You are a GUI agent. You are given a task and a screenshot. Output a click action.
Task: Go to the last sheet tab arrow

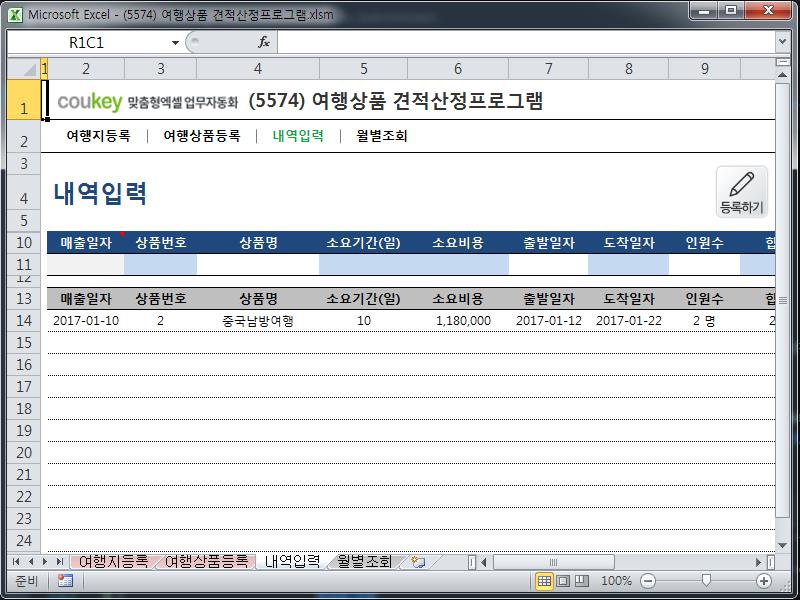pyautogui.click(x=60, y=562)
